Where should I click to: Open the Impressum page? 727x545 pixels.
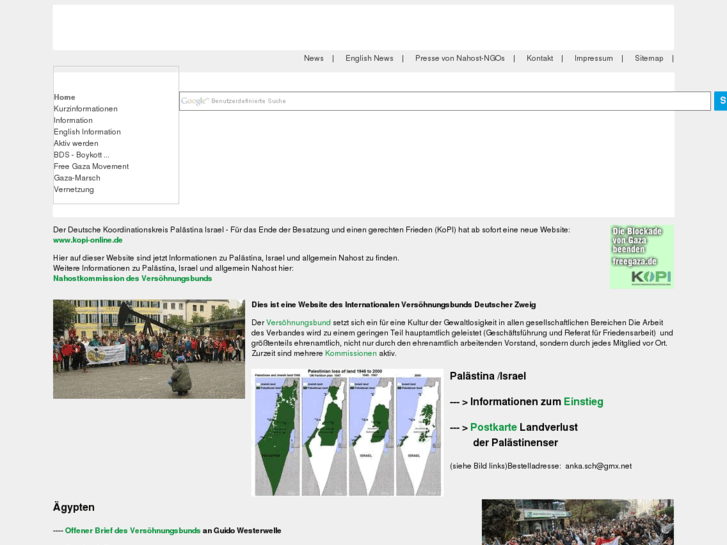[593, 58]
